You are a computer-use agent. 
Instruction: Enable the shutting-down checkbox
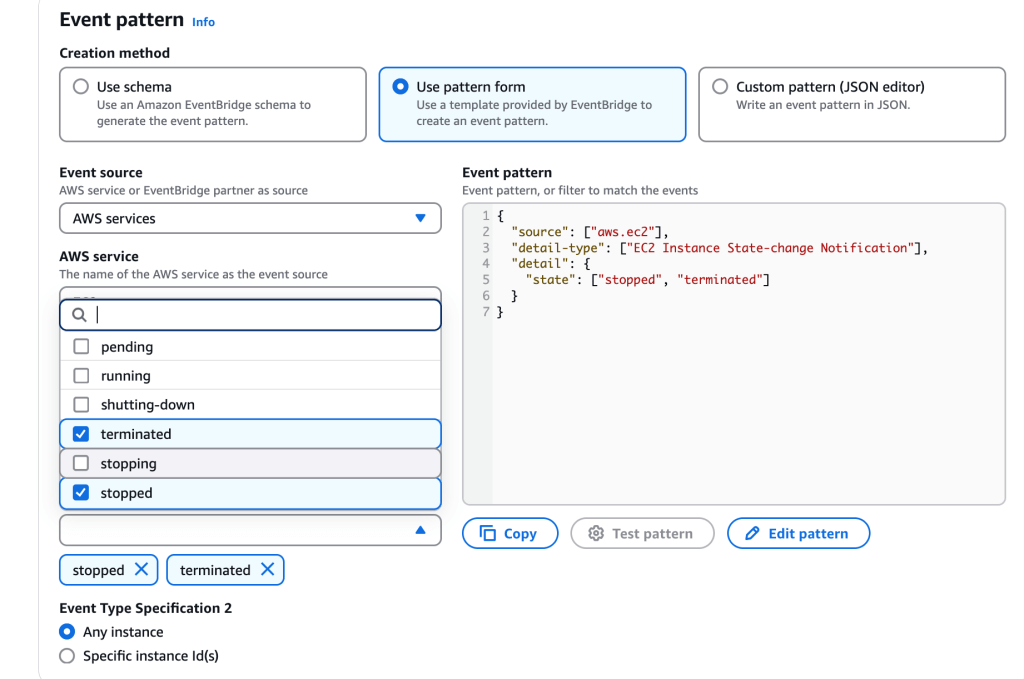[x=82, y=405]
